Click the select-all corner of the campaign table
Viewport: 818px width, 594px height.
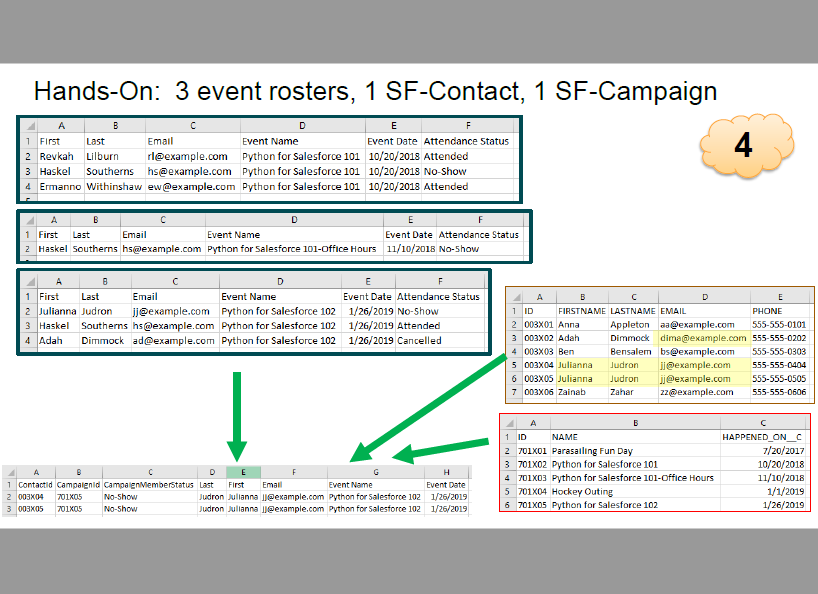[509, 423]
